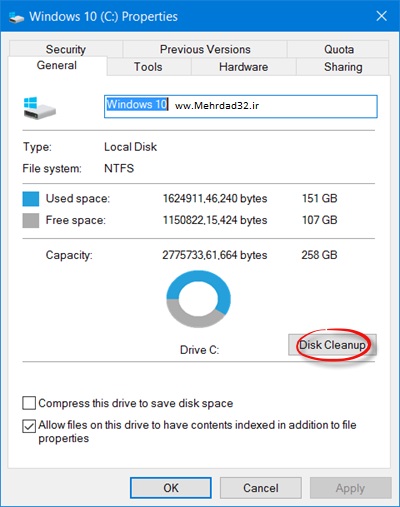The image size is (400, 507).
Task: Close the Properties dialog with the X
Action: click(381, 16)
